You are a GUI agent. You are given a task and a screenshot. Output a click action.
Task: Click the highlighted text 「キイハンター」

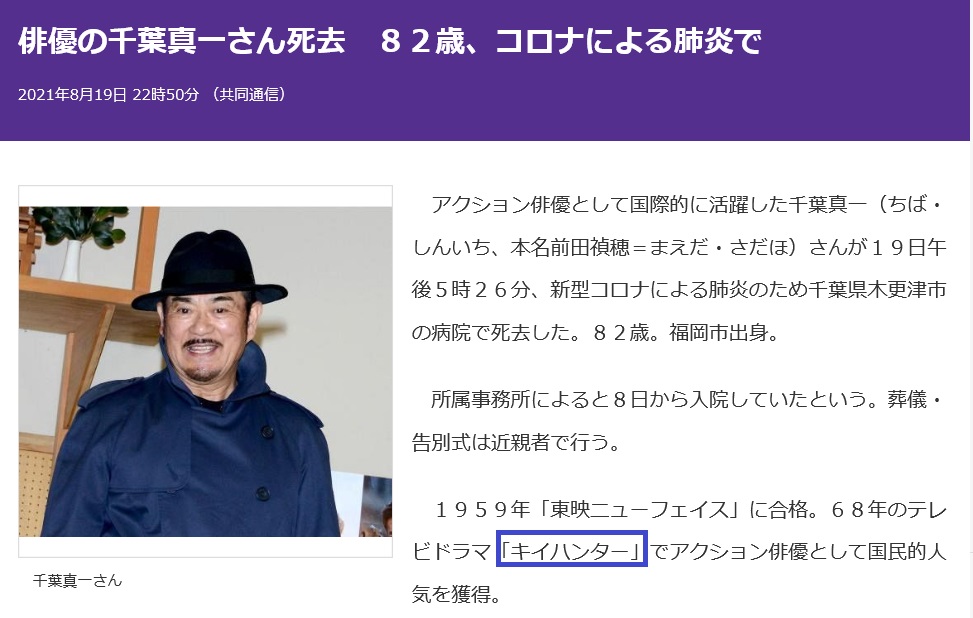(x=572, y=549)
